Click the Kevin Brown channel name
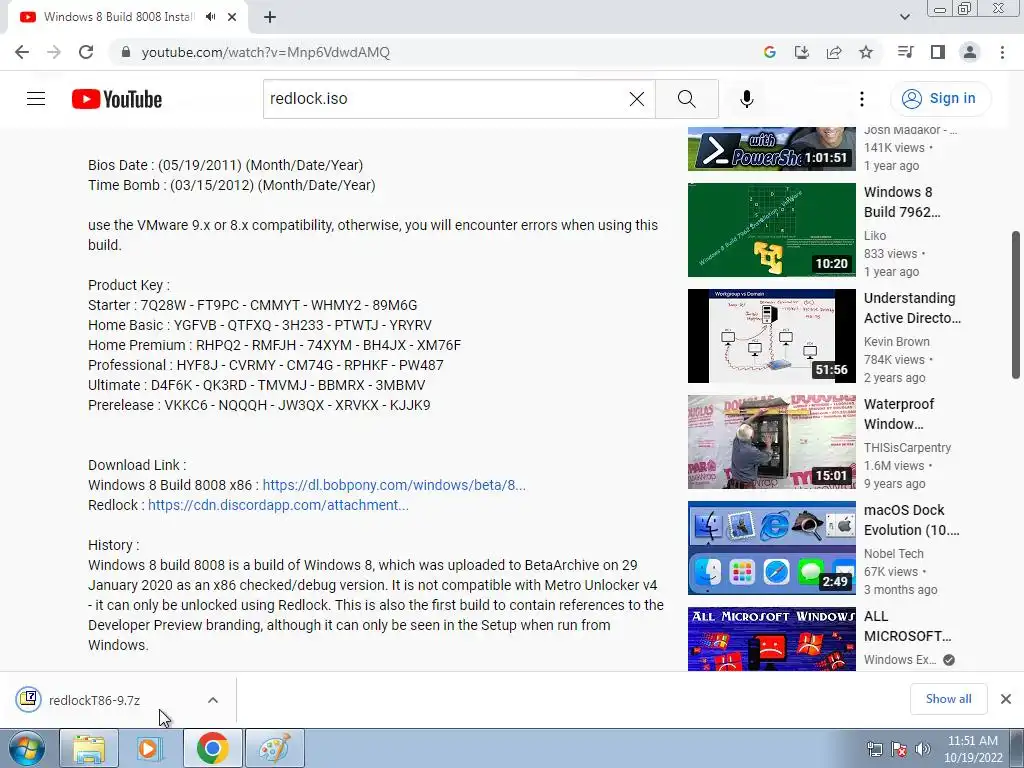The width and height of the screenshot is (1024, 768). click(x=897, y=342)
